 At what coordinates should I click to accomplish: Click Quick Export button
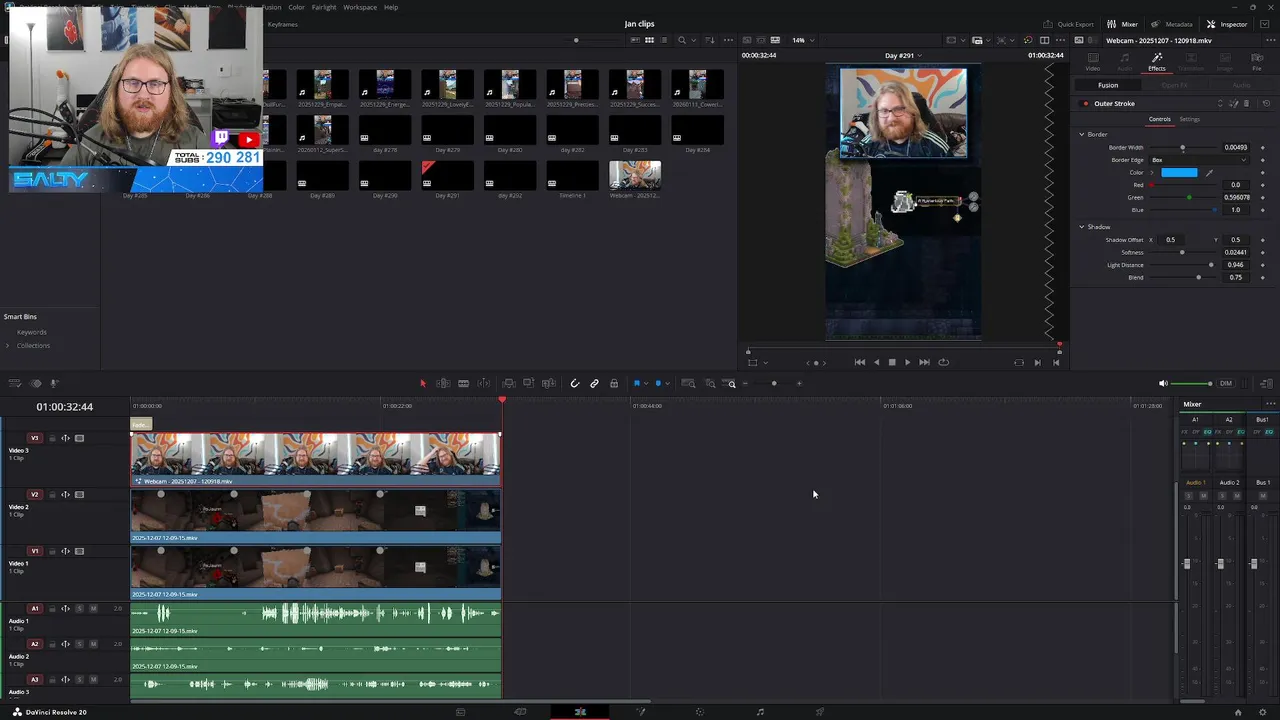point(1068,24)
